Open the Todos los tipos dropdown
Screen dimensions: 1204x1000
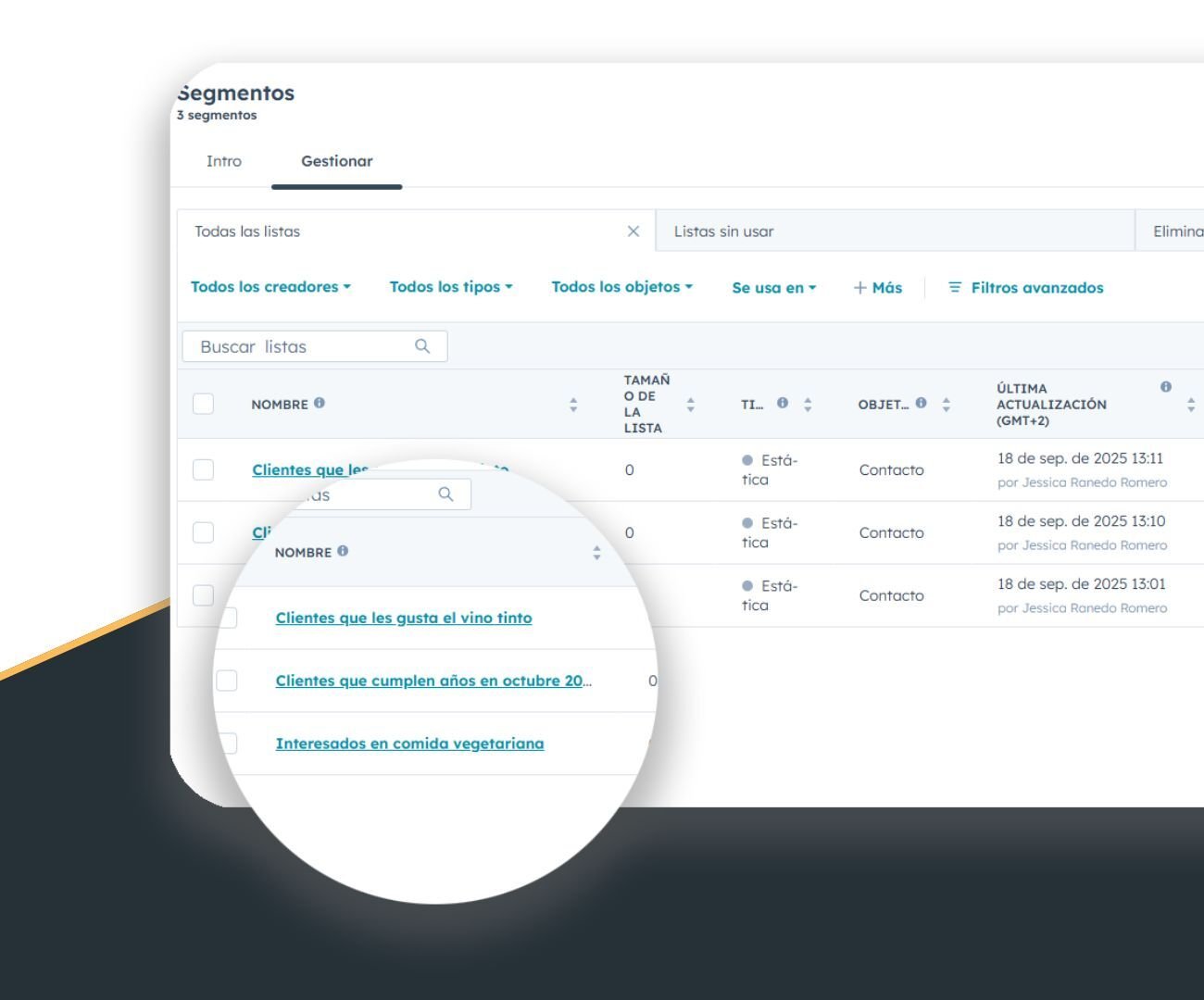point(450,287)
